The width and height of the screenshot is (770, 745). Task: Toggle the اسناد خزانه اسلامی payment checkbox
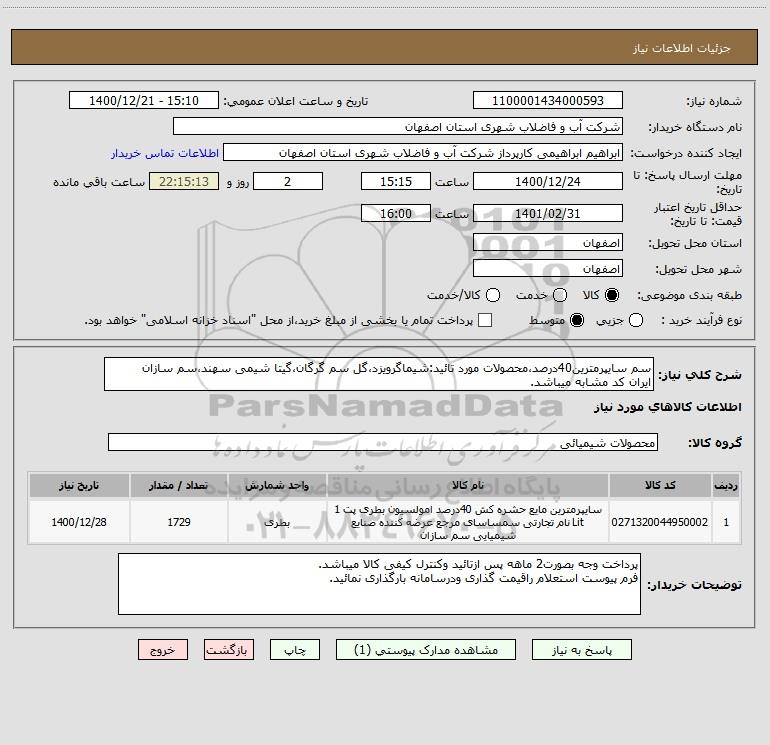point(485,320)
